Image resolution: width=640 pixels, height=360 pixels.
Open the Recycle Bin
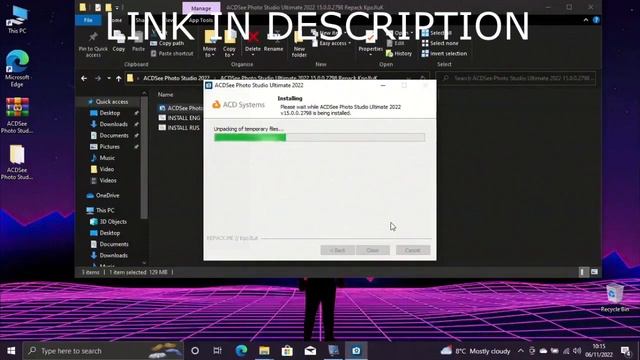pos(615,298)
